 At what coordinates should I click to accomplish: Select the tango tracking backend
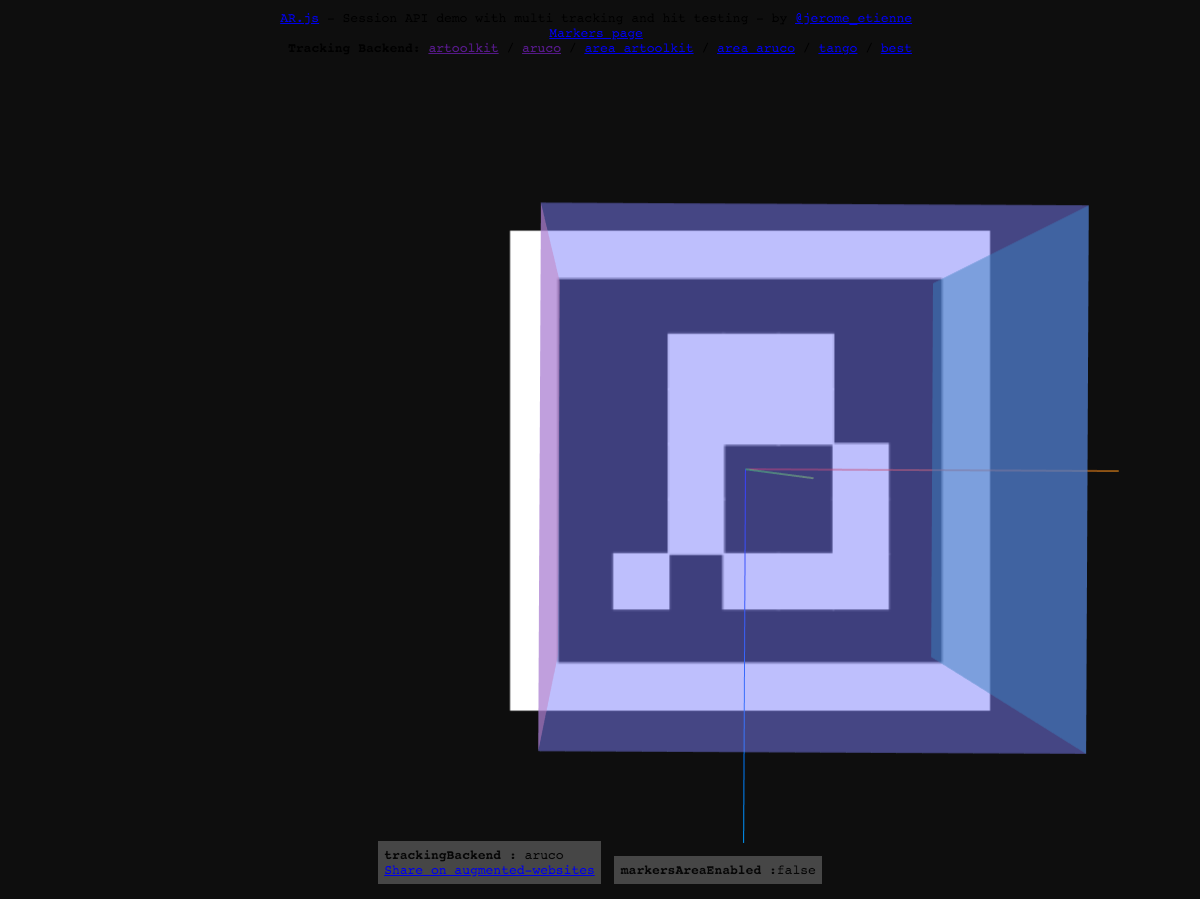point(837,48)
